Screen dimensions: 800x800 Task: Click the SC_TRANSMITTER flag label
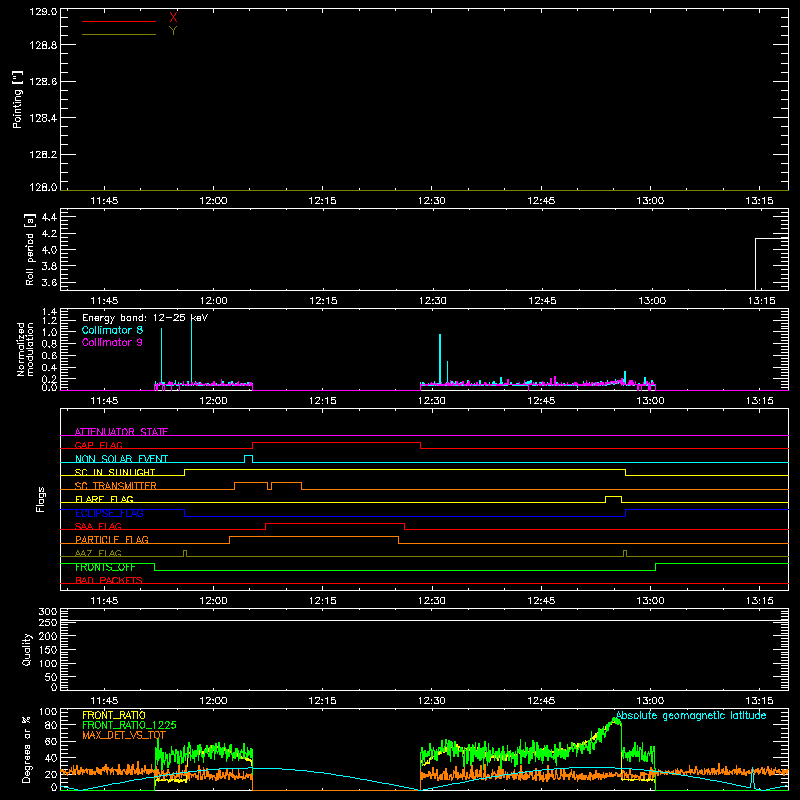coord(116,486)
